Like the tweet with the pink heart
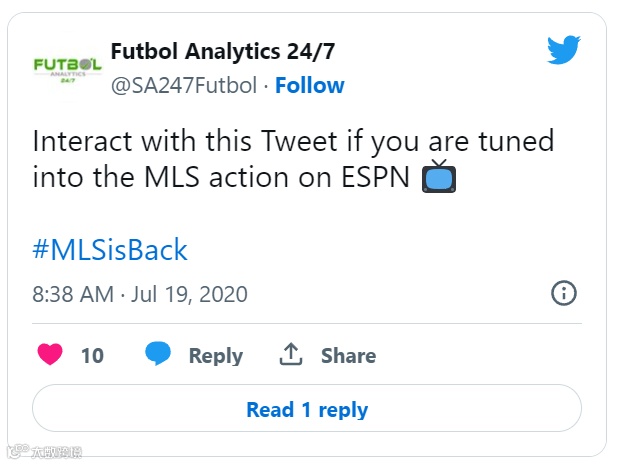The width and height of the screenshot is (617, 465). tap(50, 354)
